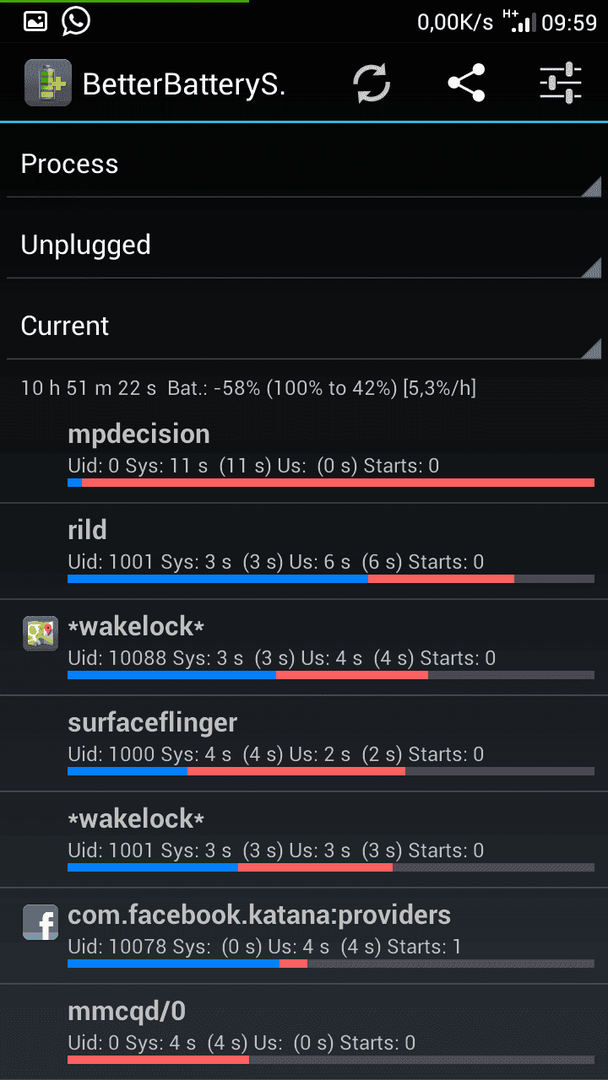
Task: Tap the picture notification icon in the status bar
Action: (x=36, y=22)
